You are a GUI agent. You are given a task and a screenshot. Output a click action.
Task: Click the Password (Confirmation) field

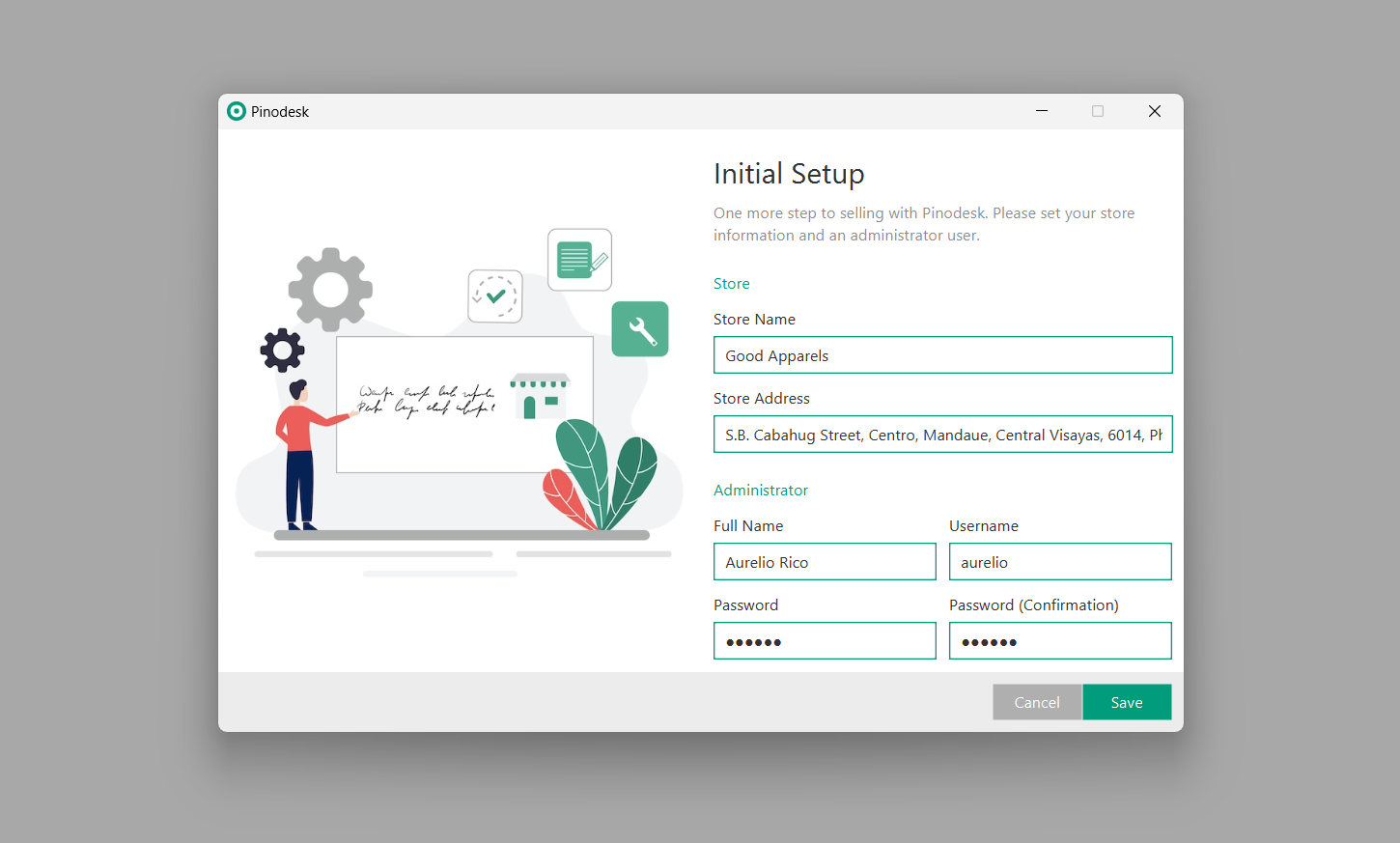coord(1060,641)
